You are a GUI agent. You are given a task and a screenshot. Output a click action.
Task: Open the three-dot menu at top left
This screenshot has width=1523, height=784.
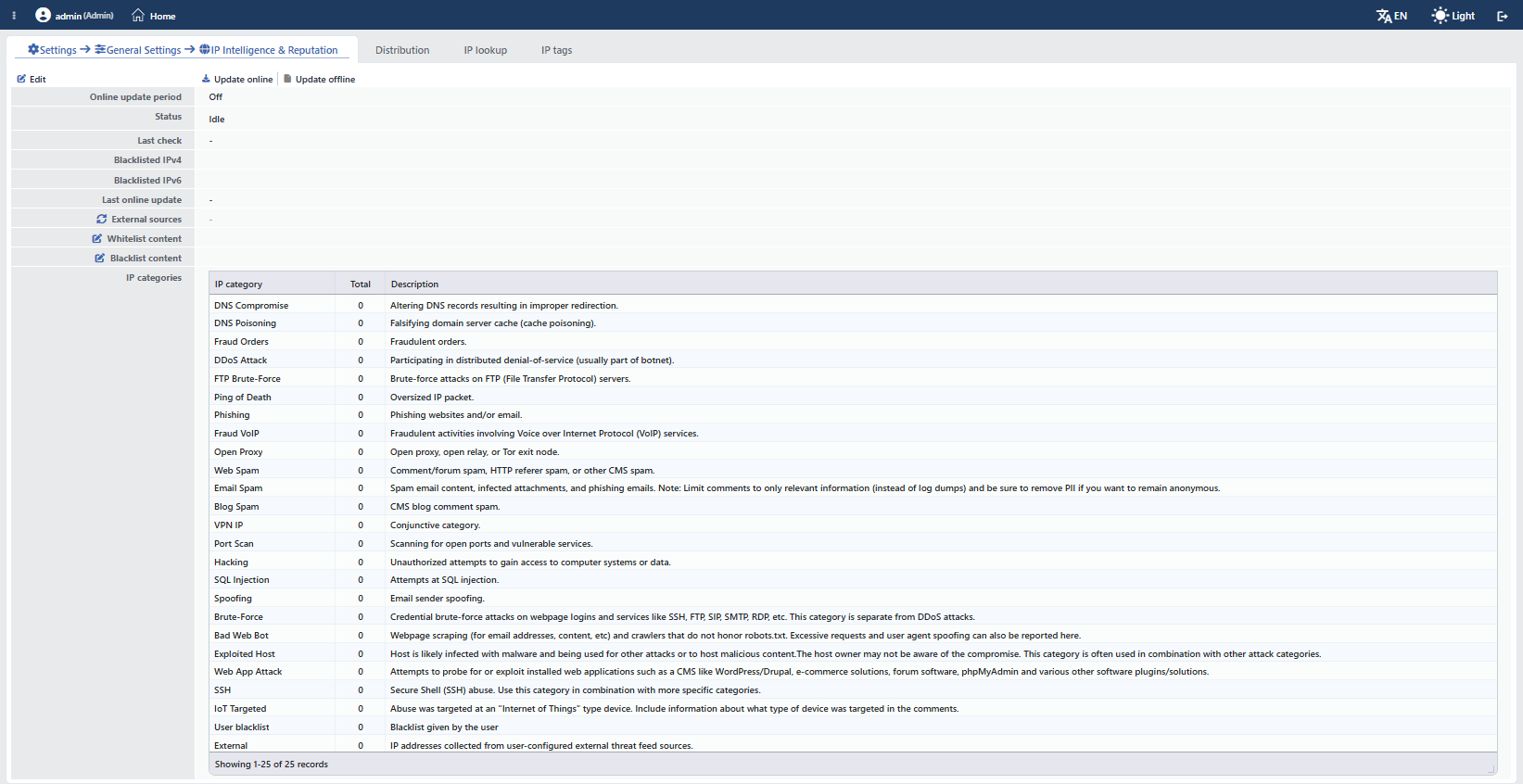[x=14, y=16]
